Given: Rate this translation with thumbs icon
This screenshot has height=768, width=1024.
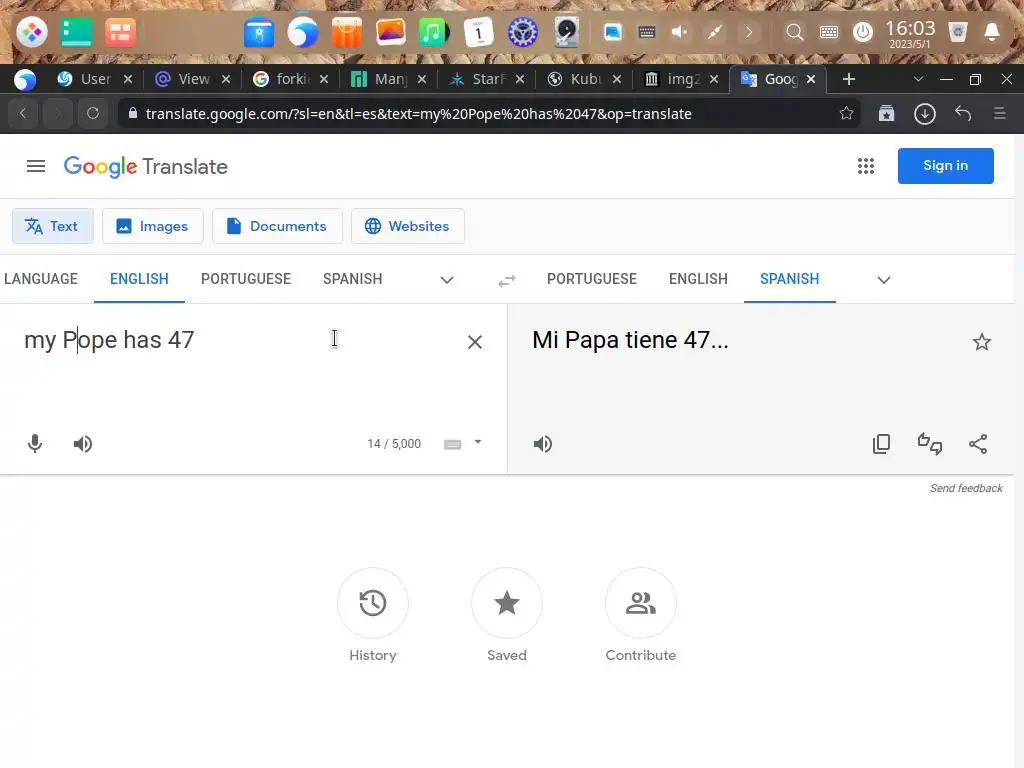Looking at the screenshot, I should click(930, 444).
